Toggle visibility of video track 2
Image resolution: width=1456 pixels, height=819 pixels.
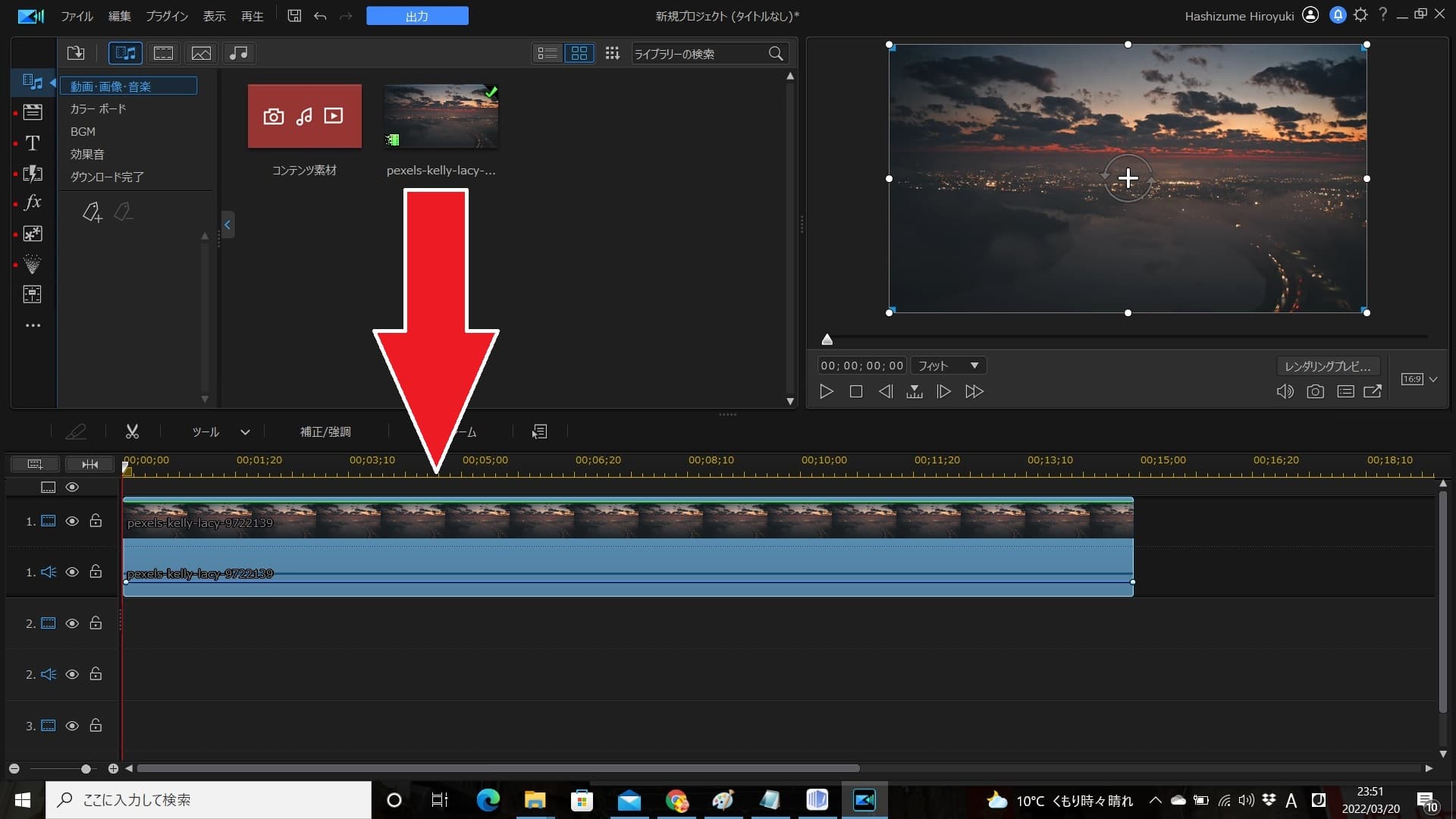point(72,623)
